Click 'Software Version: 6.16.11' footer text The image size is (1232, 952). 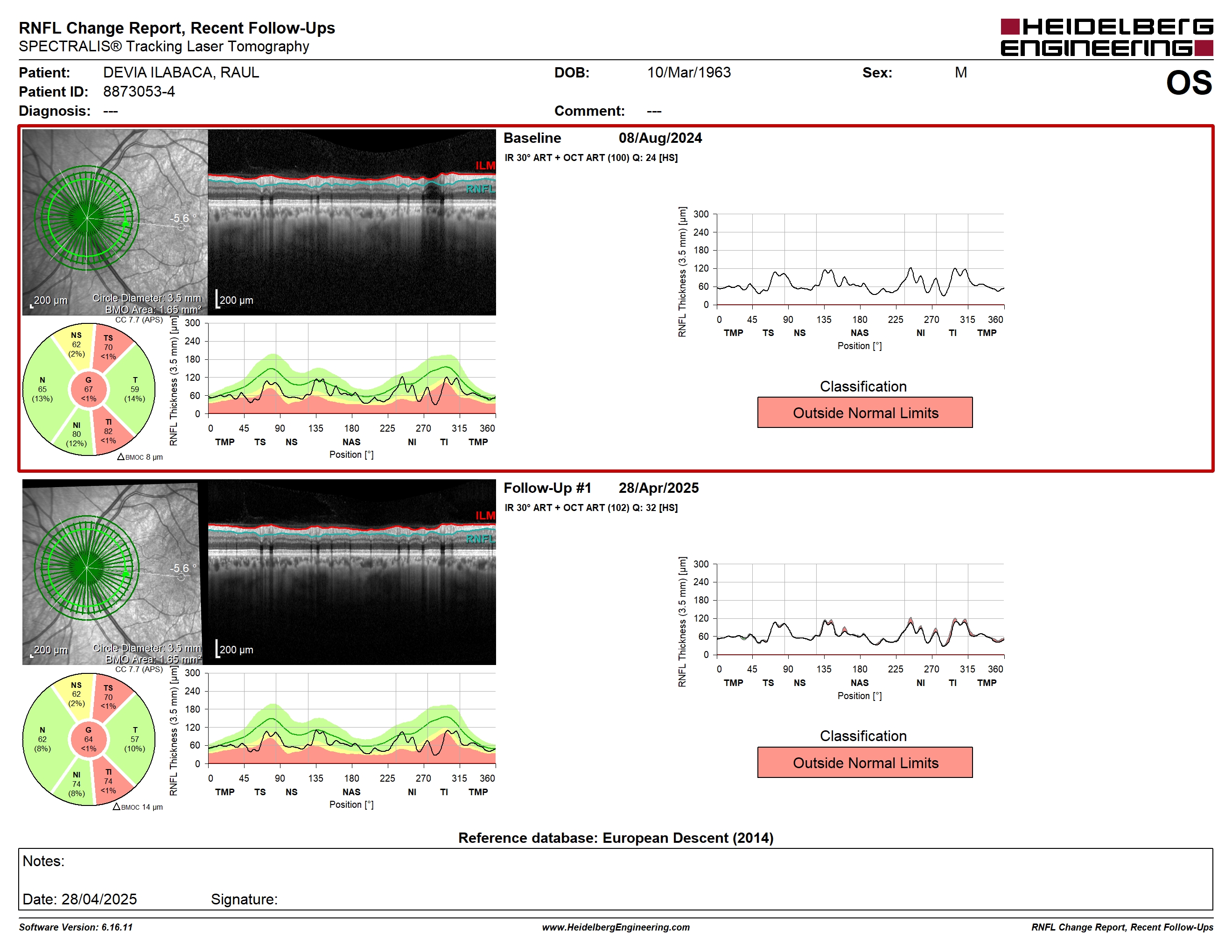pyautogui.click(x=76, y=927)
